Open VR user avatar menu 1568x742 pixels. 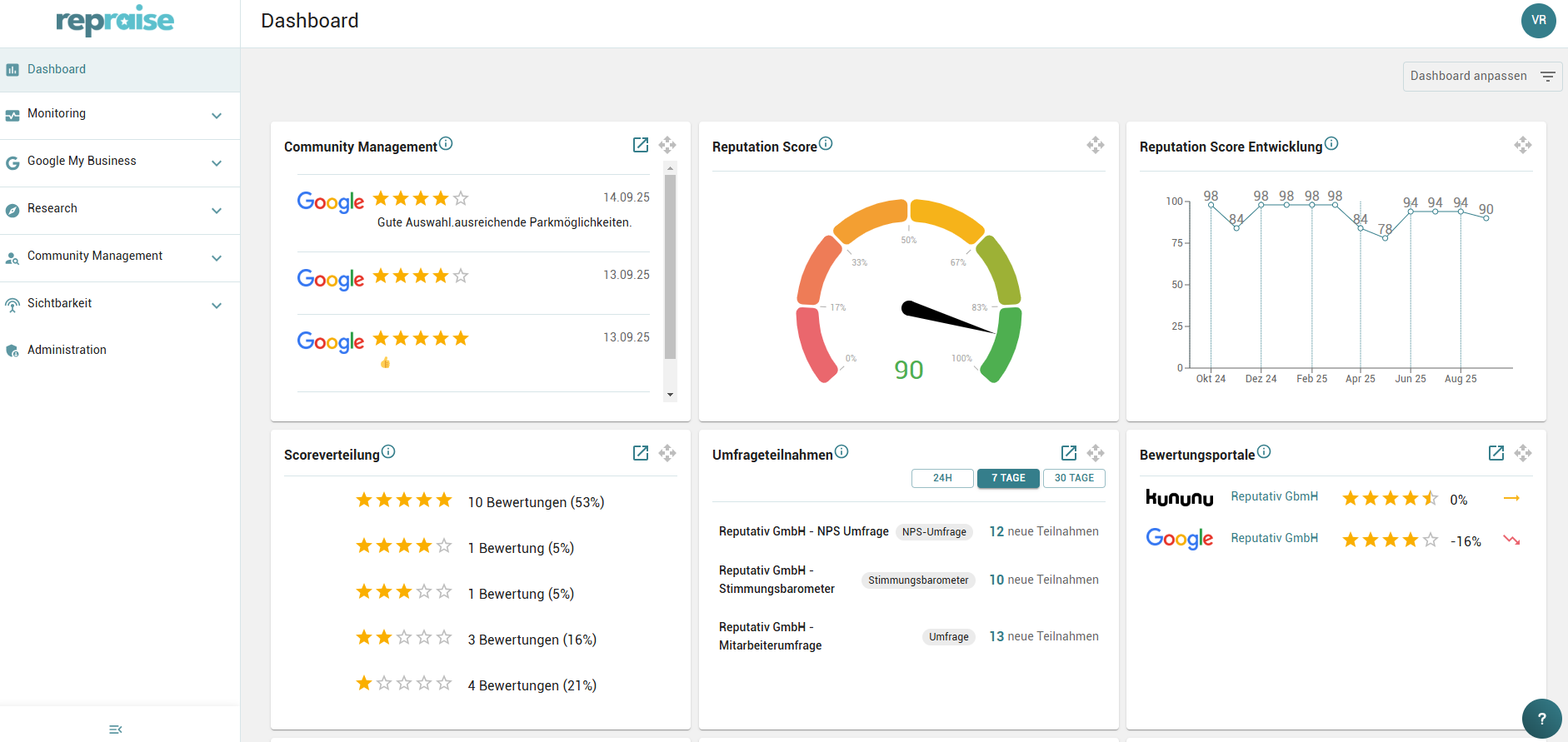click(x=1539, y=21)
